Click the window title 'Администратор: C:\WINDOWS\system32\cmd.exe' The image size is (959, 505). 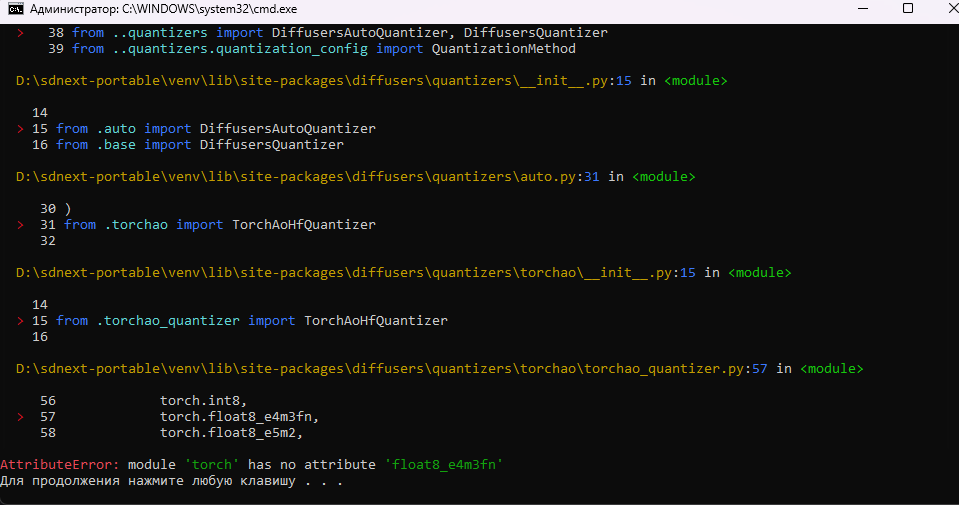(x=163, y=9)
